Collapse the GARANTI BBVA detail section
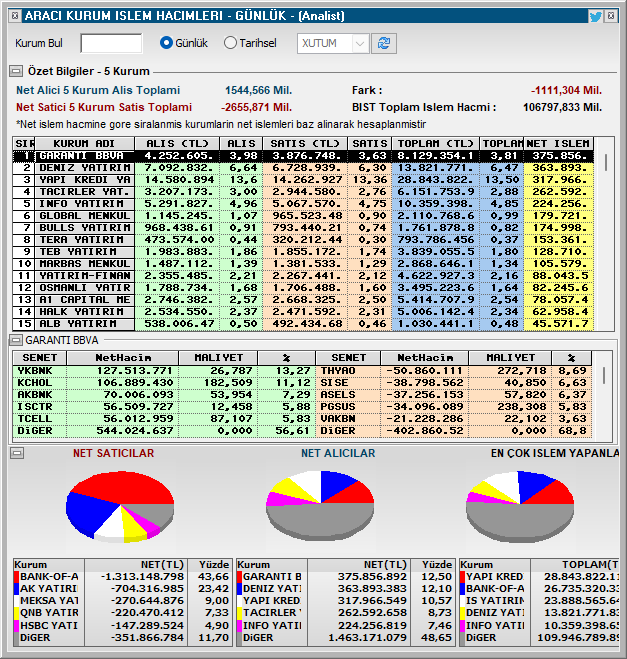627x659 pixels. [x=16, y=340]
